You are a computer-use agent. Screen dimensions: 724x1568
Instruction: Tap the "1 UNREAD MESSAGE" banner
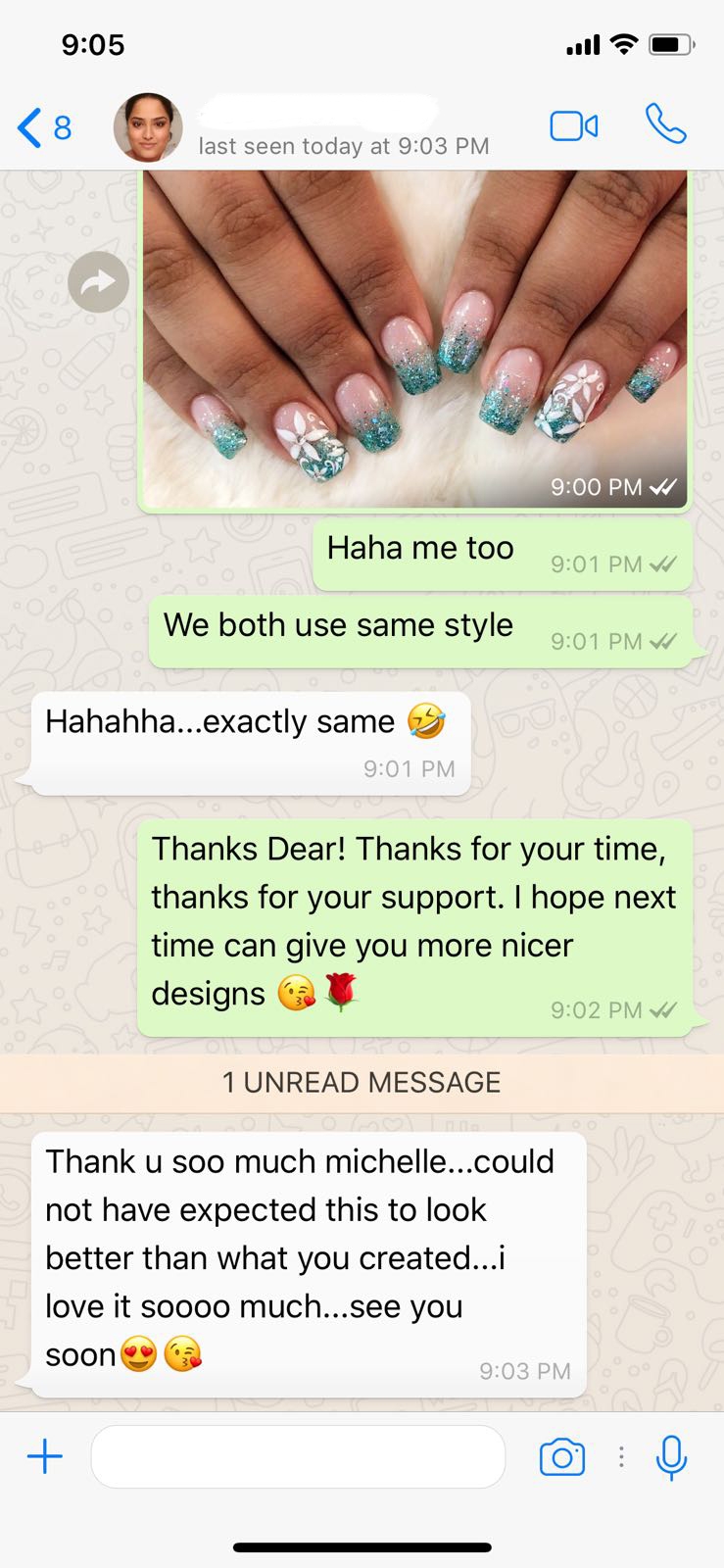click(362, 1083)
